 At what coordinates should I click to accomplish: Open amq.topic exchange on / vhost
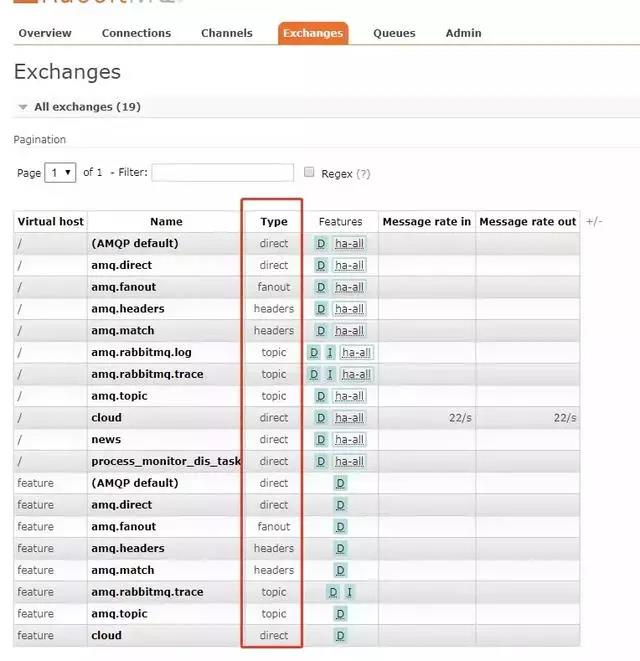point(119,396)
